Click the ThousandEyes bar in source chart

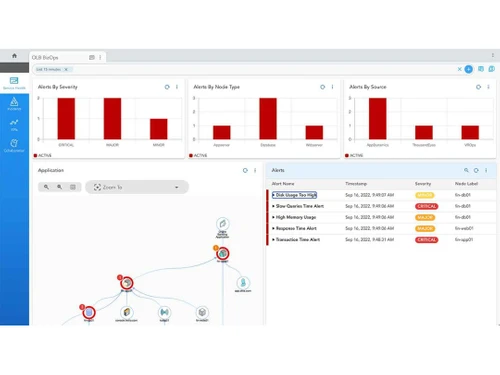[x=424, y=132]
